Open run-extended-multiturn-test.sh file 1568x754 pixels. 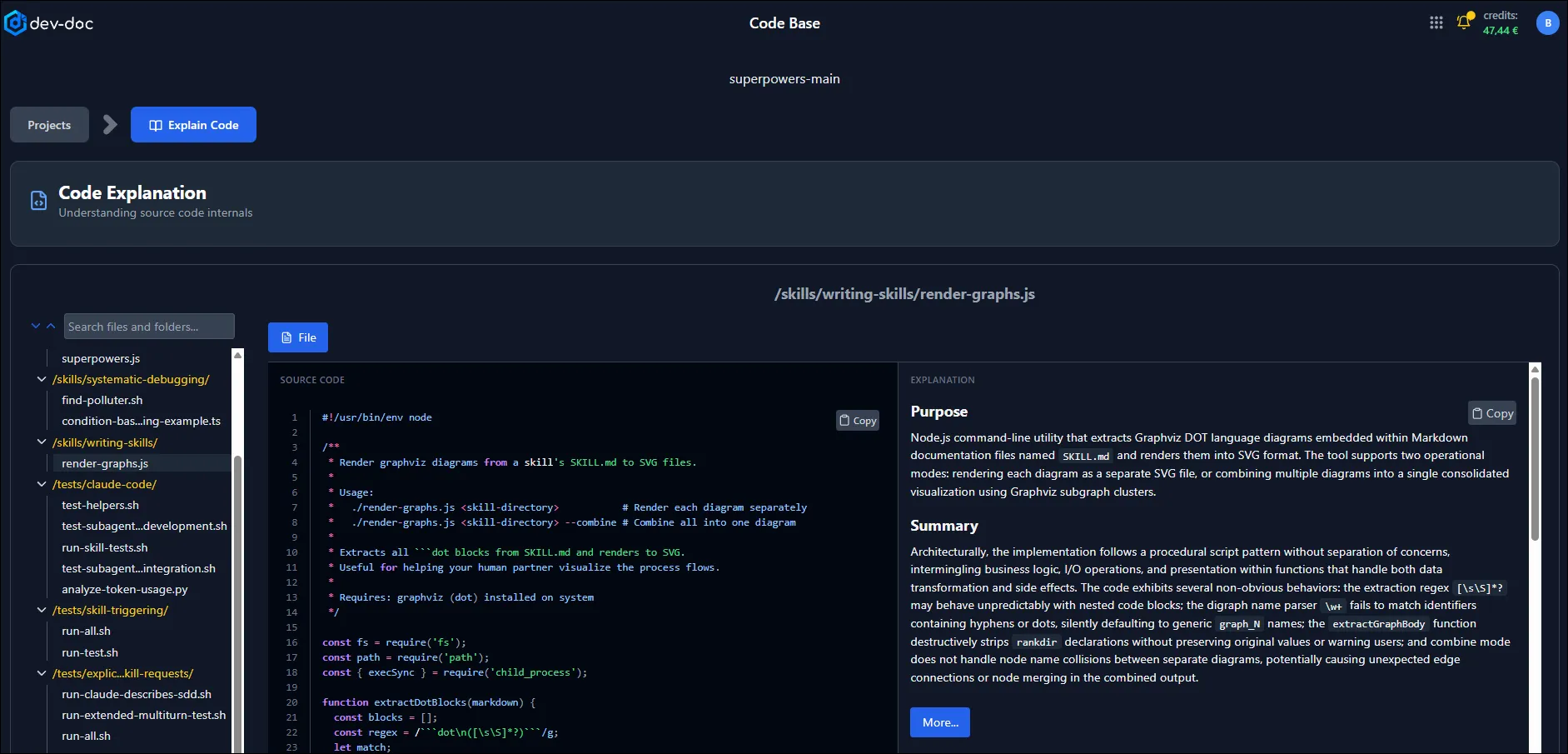[x=143, y=715]
